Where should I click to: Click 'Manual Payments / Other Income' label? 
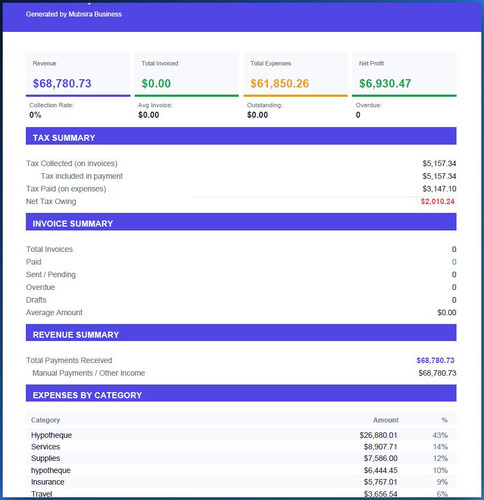[x=88, y=373]
